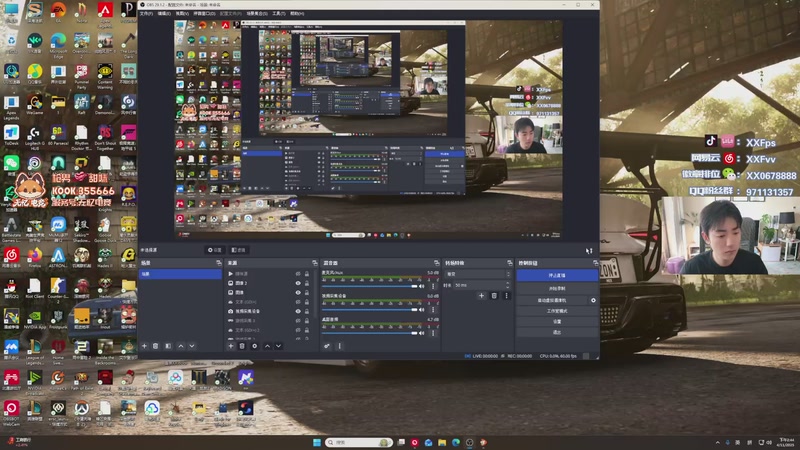Open the Logitech G HUB desktop shortcut

35,138
